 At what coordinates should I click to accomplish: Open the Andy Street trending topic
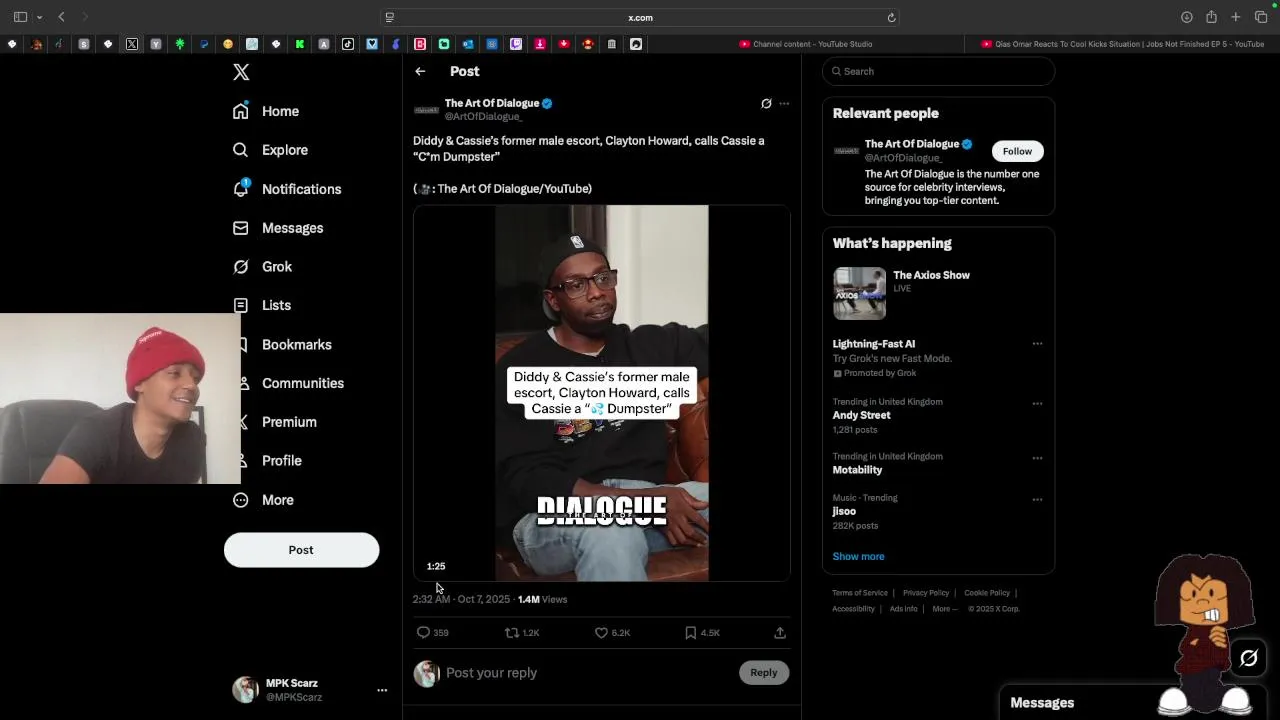861,415
